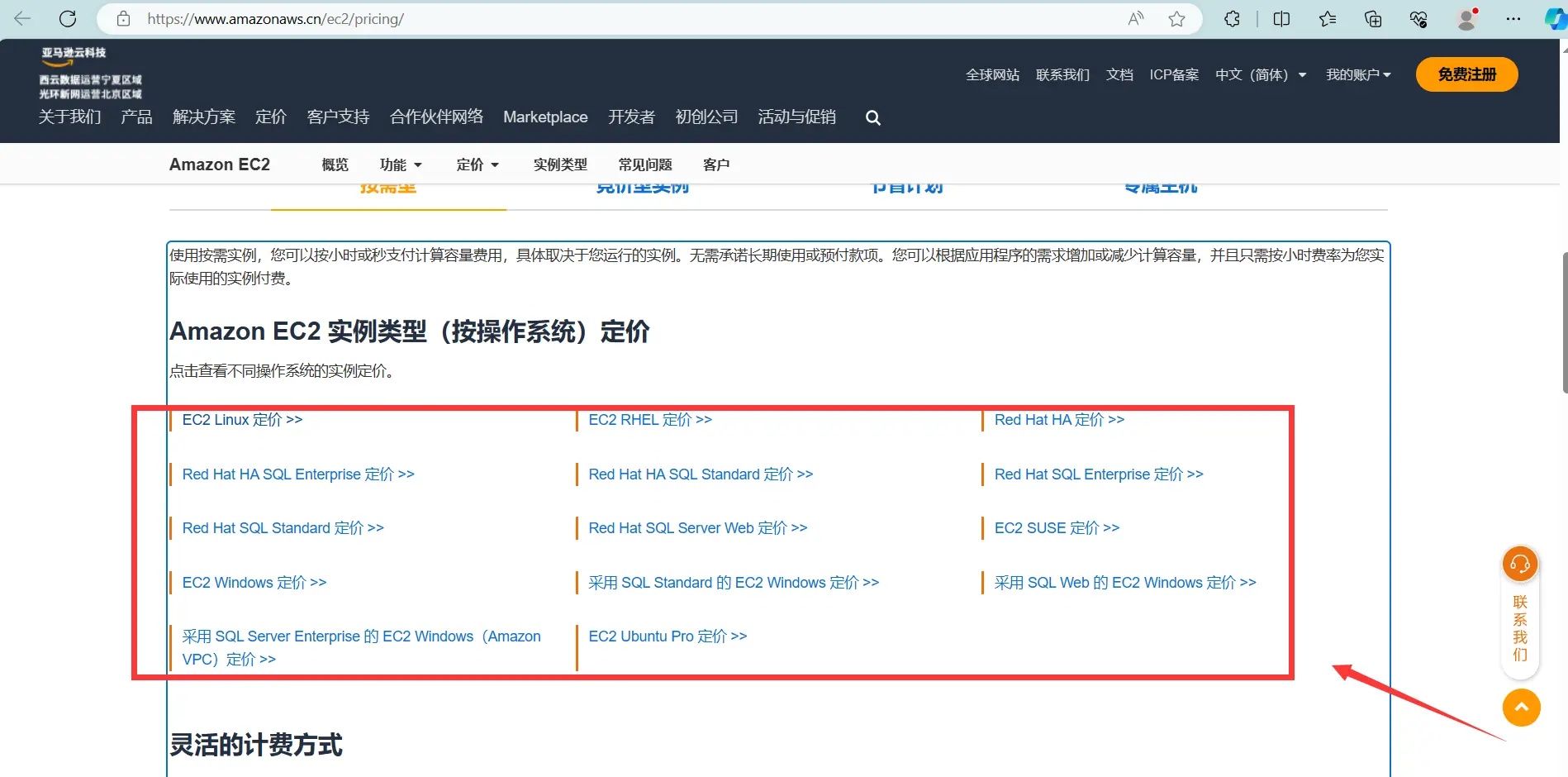Open 合作伙伴网络 menu

[436, 117]
